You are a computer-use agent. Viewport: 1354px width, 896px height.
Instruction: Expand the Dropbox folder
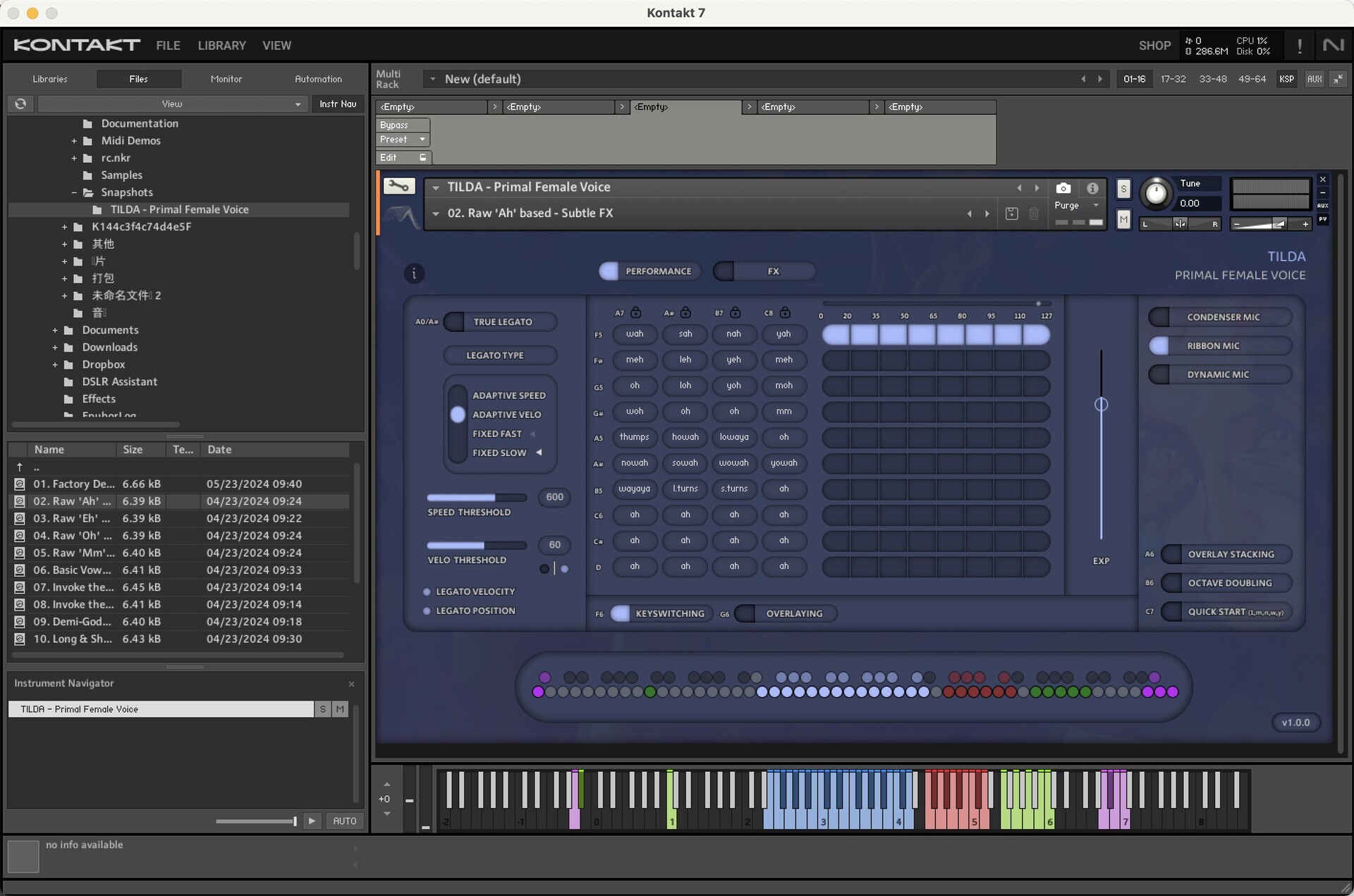(x=55, y=364)
